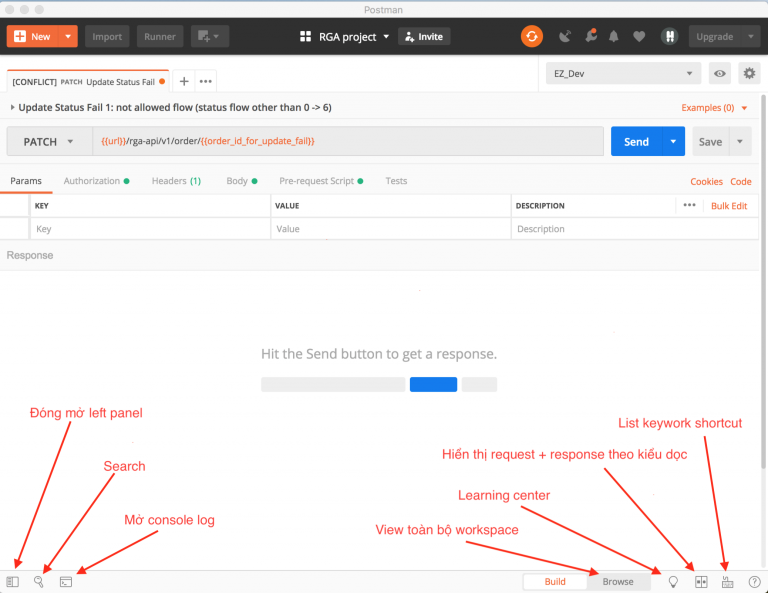768x593 pixels.
Task: Open the Manage Environments gear icon
Action: click(749, 73)
